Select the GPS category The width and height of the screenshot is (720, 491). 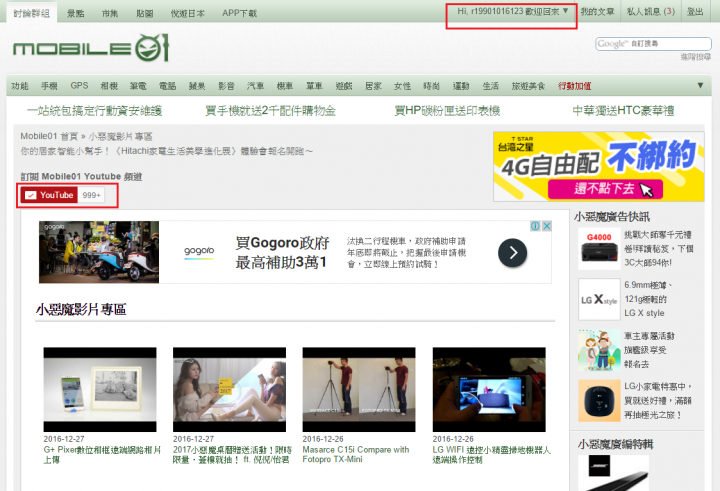point(79,85)
